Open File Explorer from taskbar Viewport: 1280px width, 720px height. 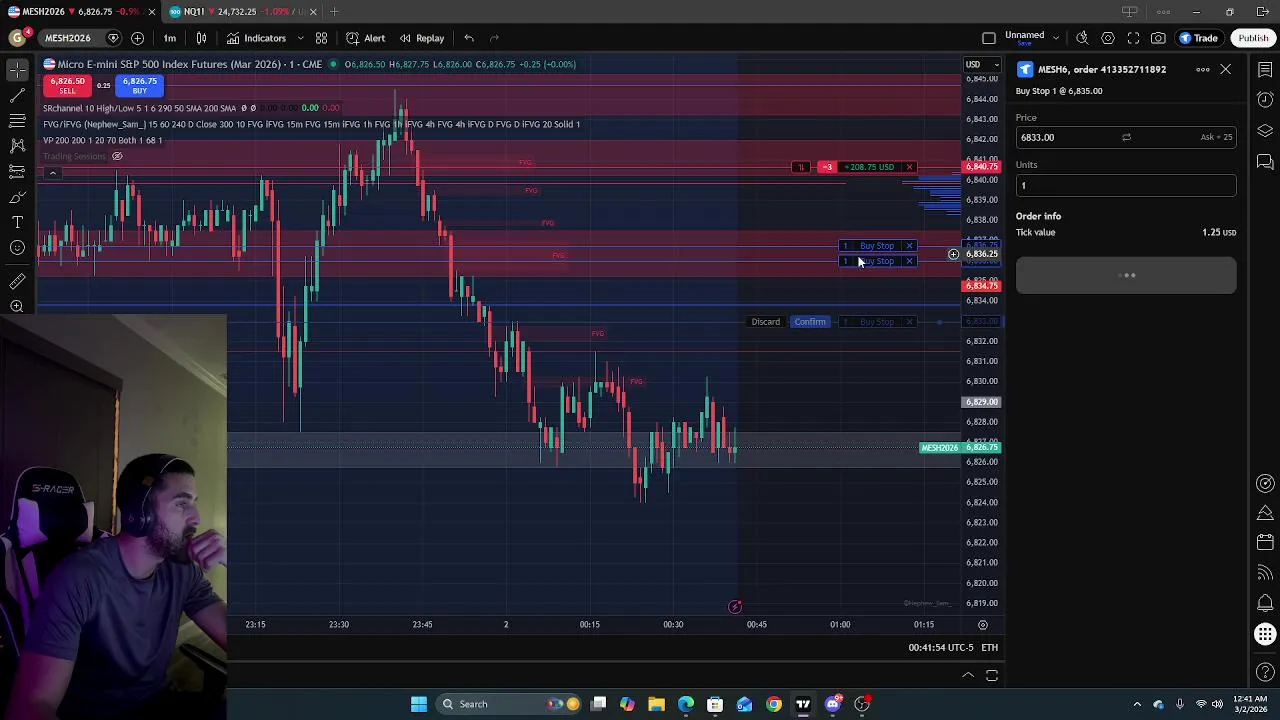(656, 704)
